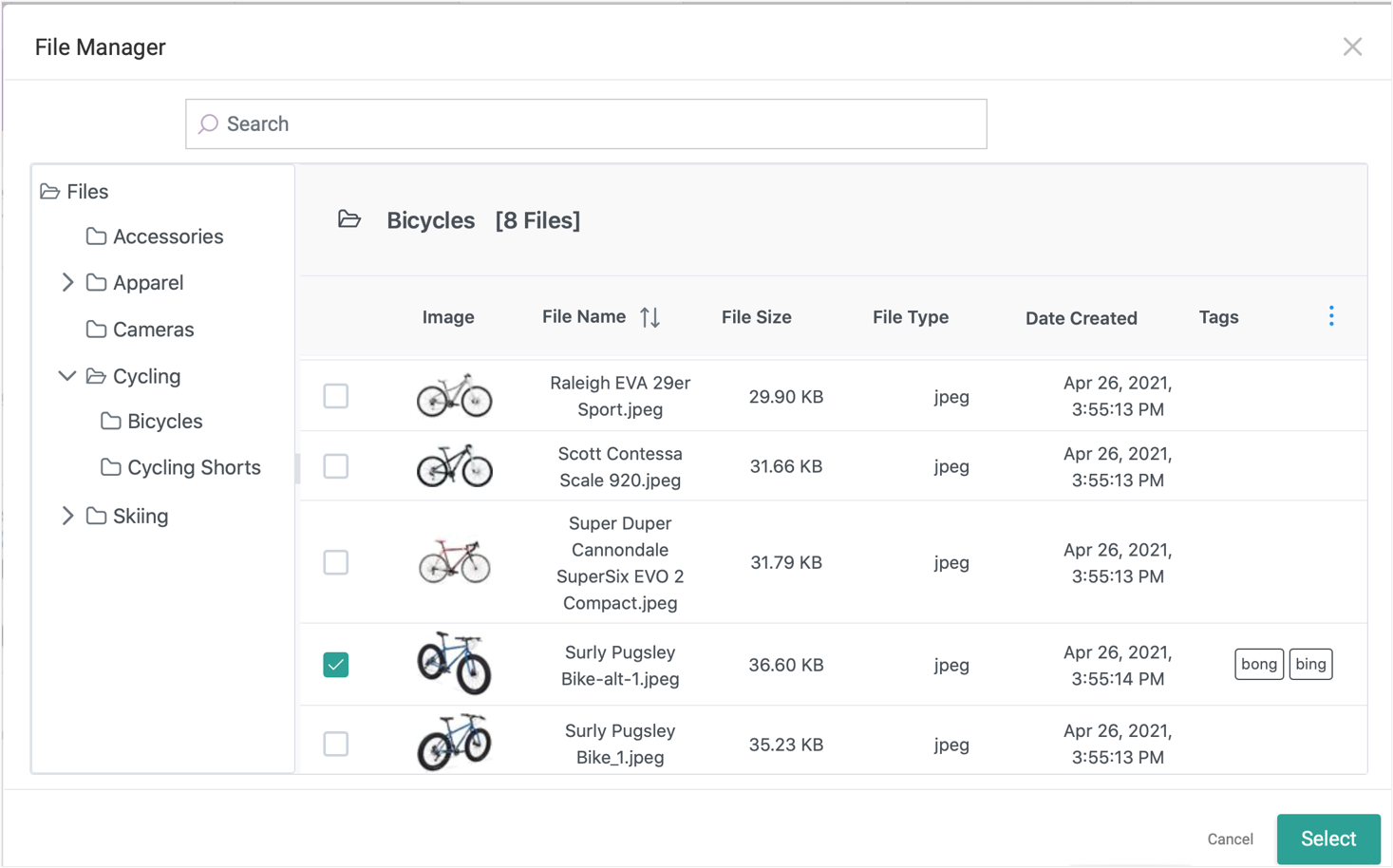Click the Select button

click(x=1328, y=839)
